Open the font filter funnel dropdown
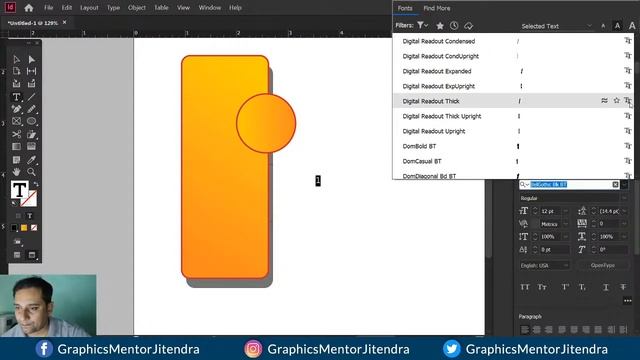Image resolution: width=640 pixels, height=360 pixels. (423, 25)
